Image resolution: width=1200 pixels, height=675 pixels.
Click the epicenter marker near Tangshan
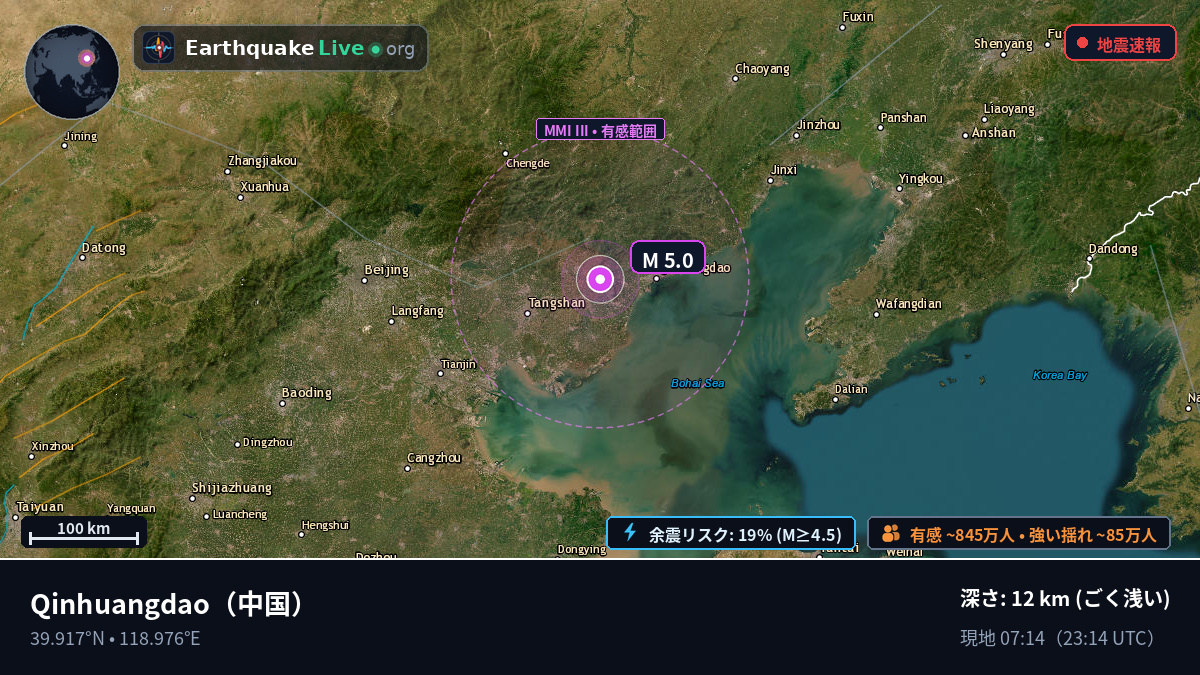[600, 280]
